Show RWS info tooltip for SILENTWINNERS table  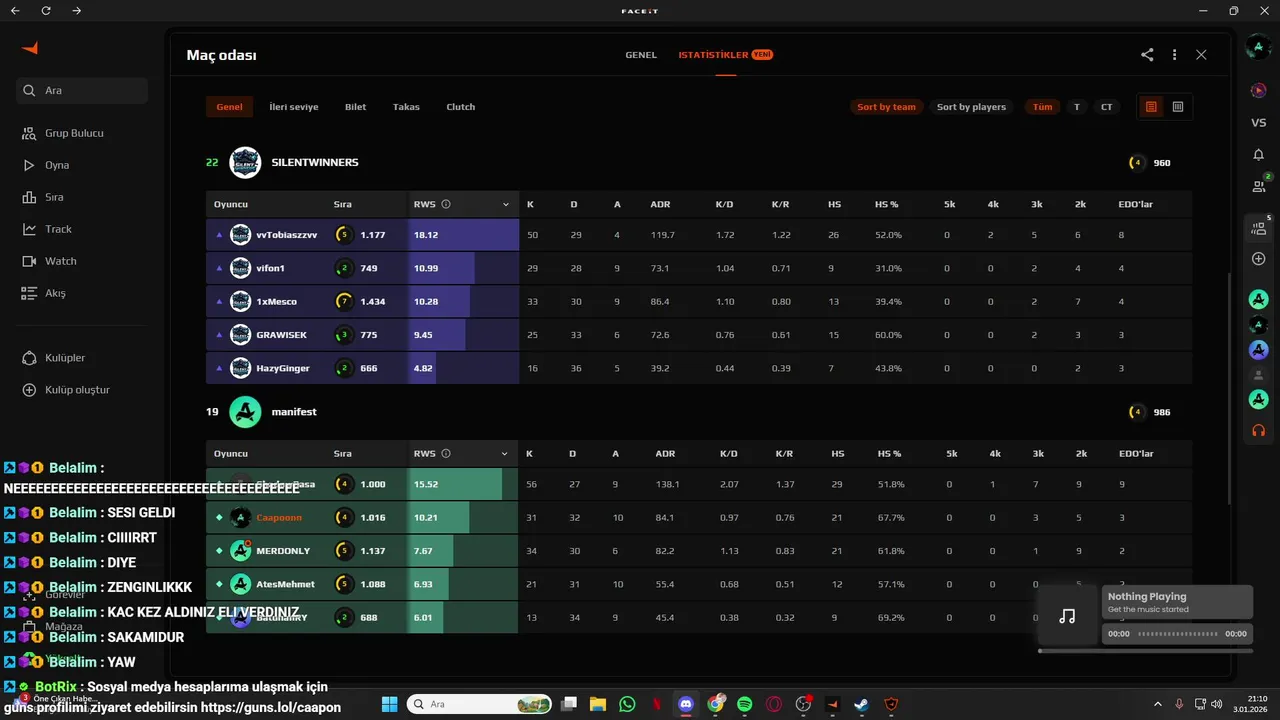[x=446, y=204]
